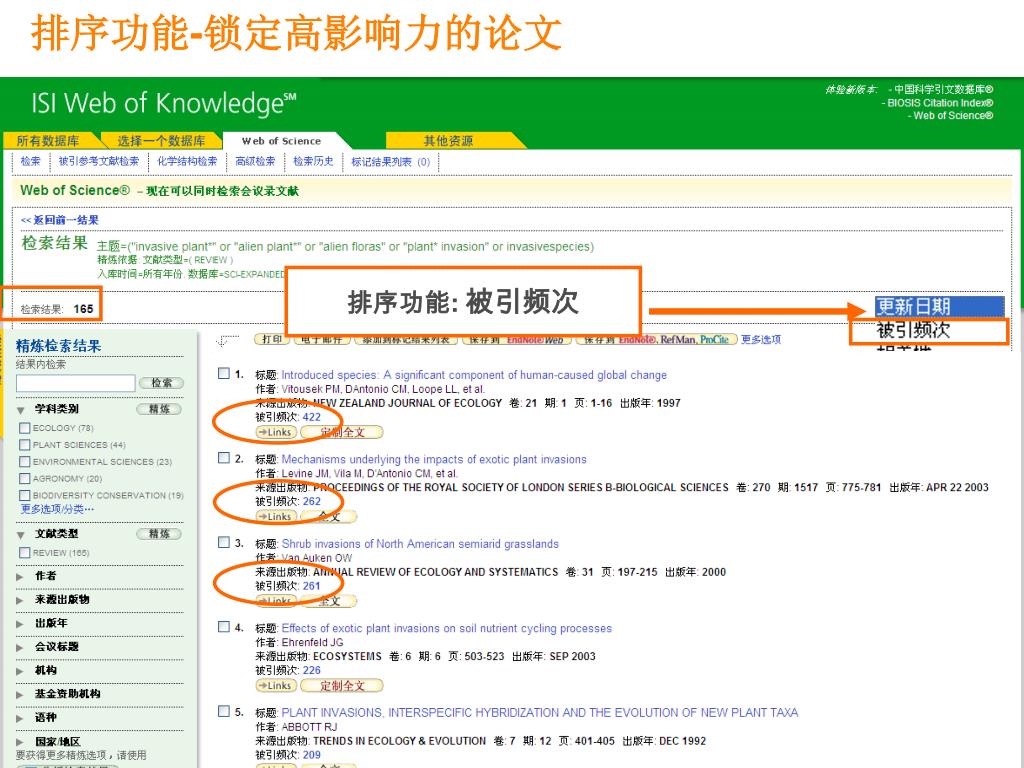Open 更多选项/分类 link under categories
This screenshot has height=768, width=1024.
pyautogui.click(x=57, y=509)
